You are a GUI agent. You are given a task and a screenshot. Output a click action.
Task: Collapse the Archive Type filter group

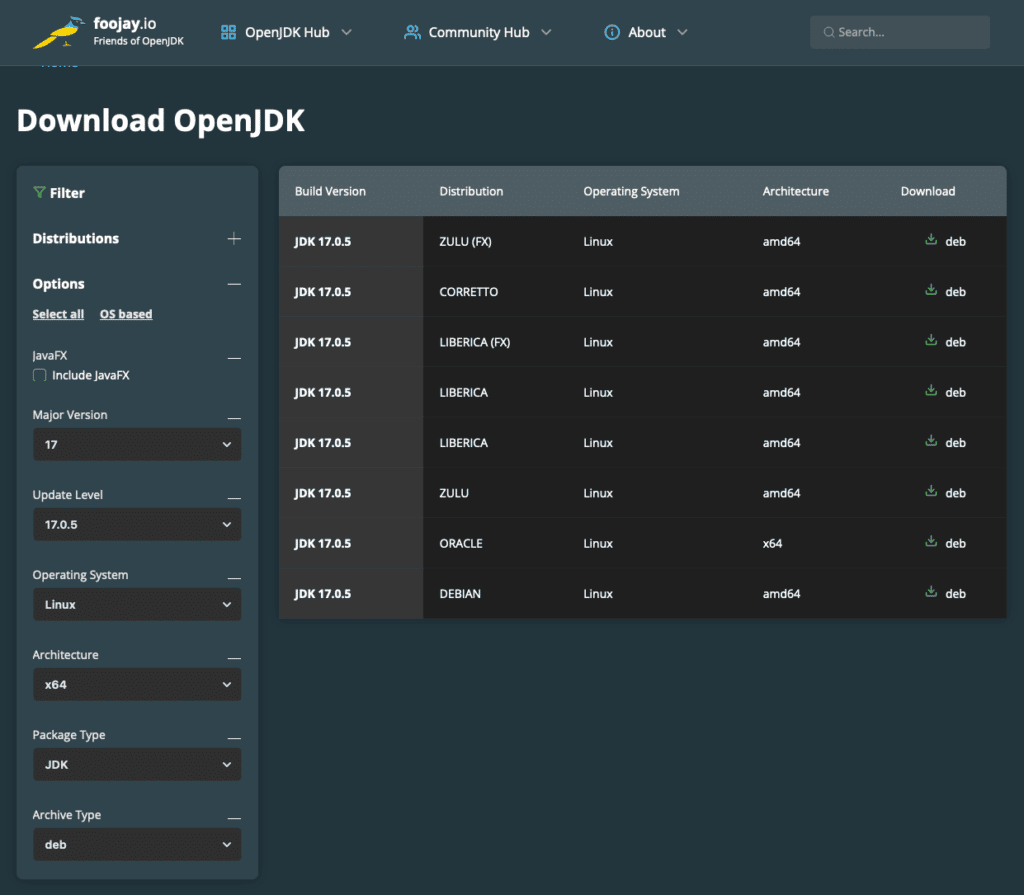[x=234, y=819]
